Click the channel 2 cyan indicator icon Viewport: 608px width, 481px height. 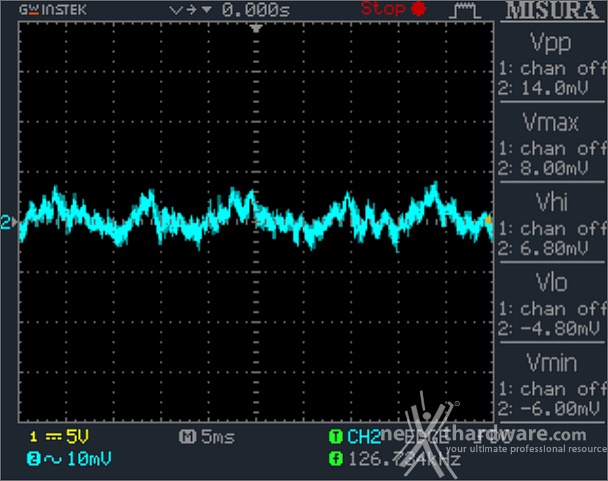tap(33, 459)
